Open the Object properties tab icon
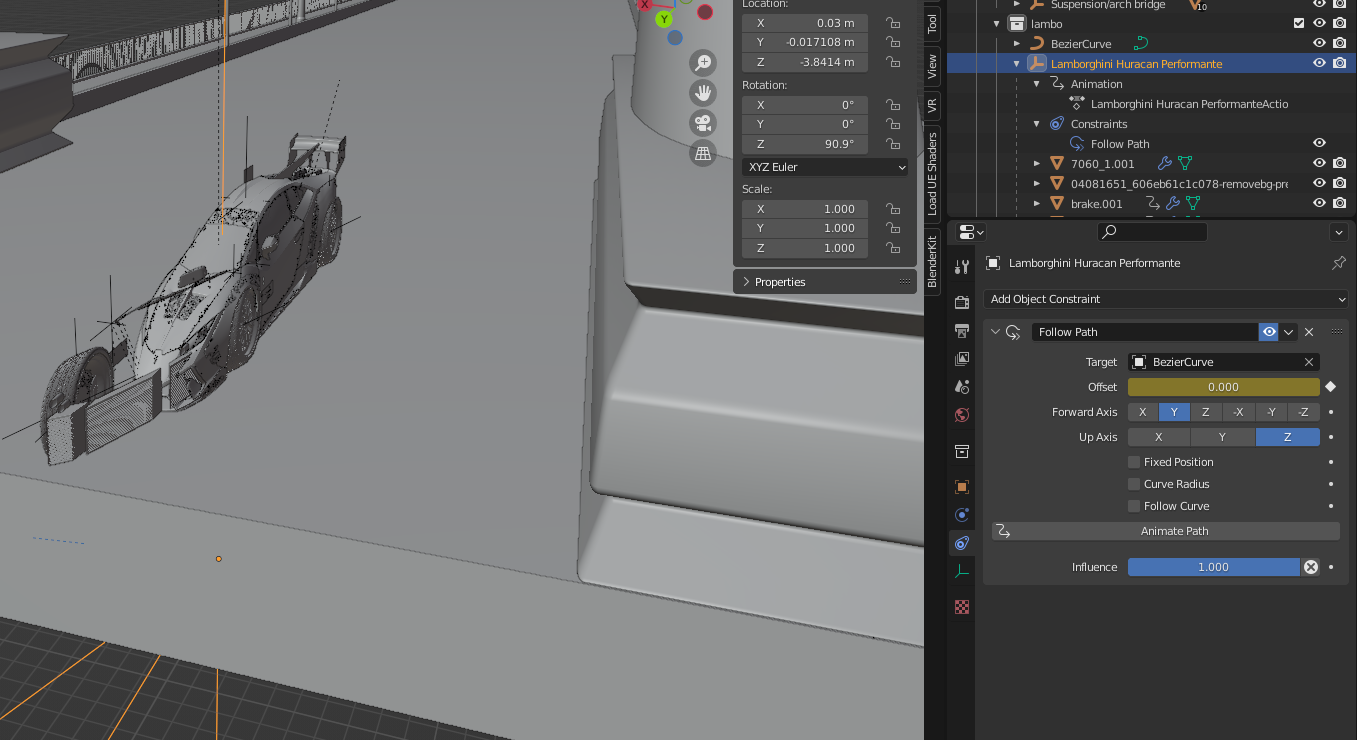Image resolution: width=1357 pixels, height=740 pixels. (x=962, y=487)
